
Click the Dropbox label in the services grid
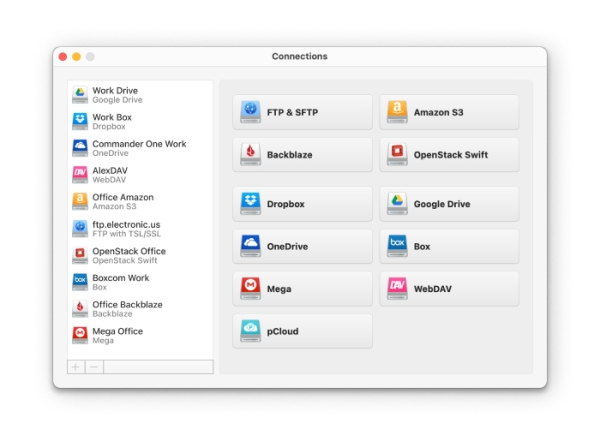[x=286, y=204]
